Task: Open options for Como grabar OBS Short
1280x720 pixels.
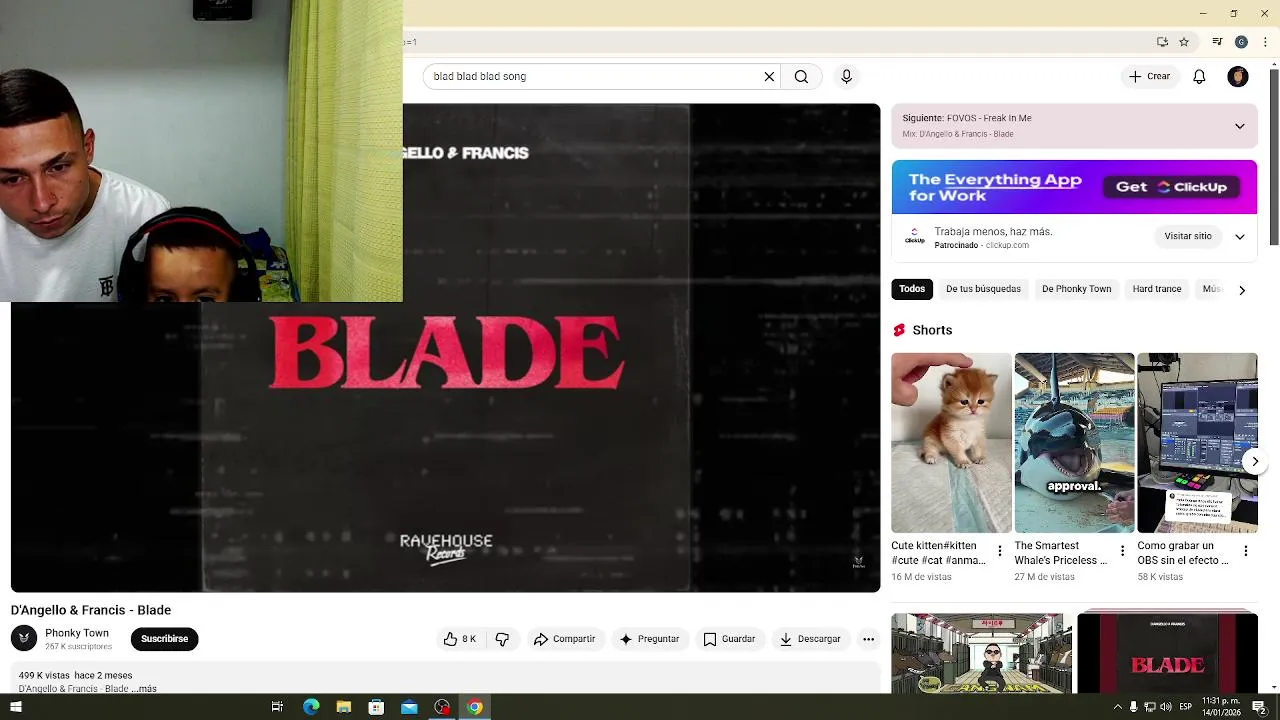Action: coord(1245,551)
